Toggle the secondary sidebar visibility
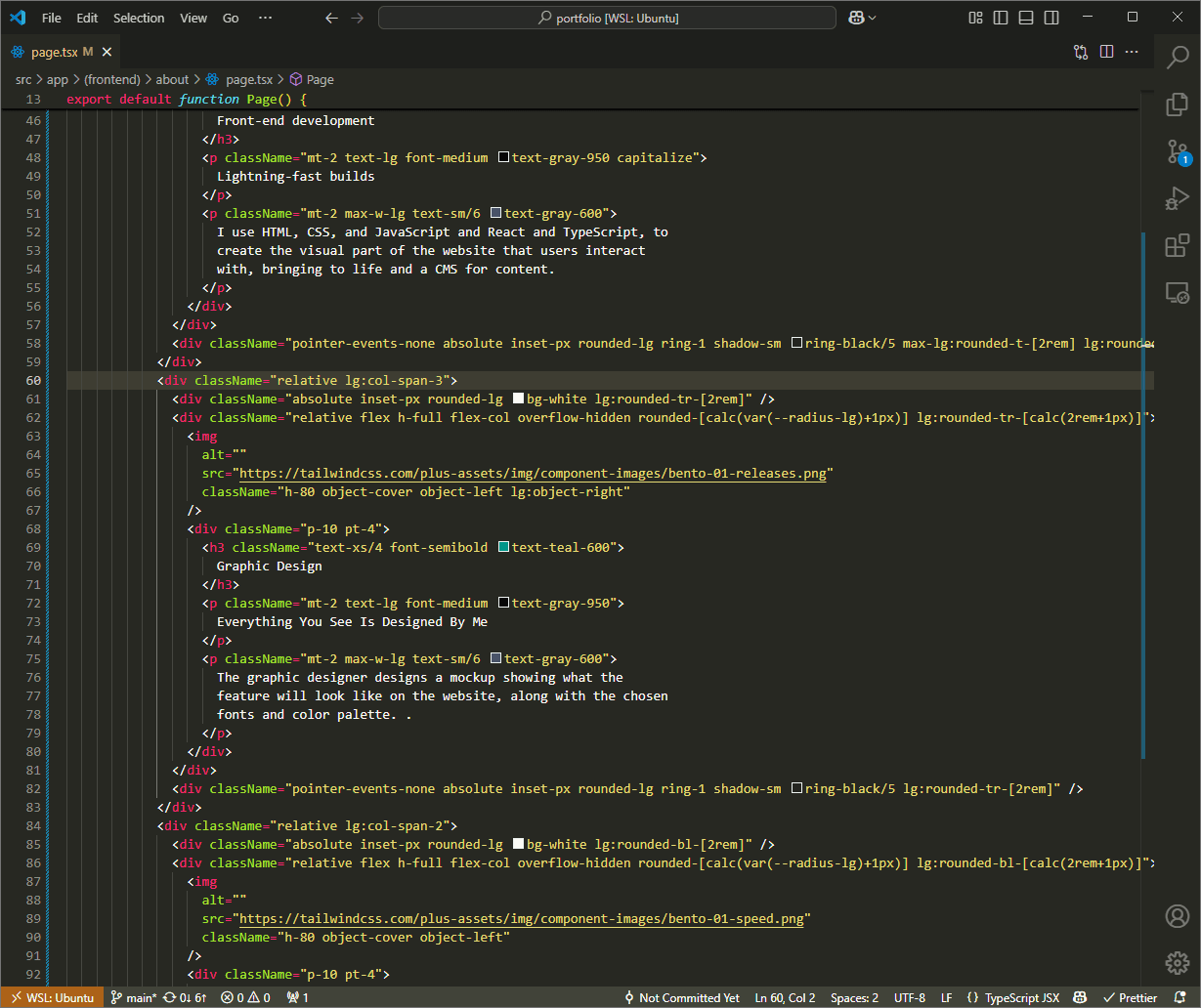 (x=1051, y=17)
